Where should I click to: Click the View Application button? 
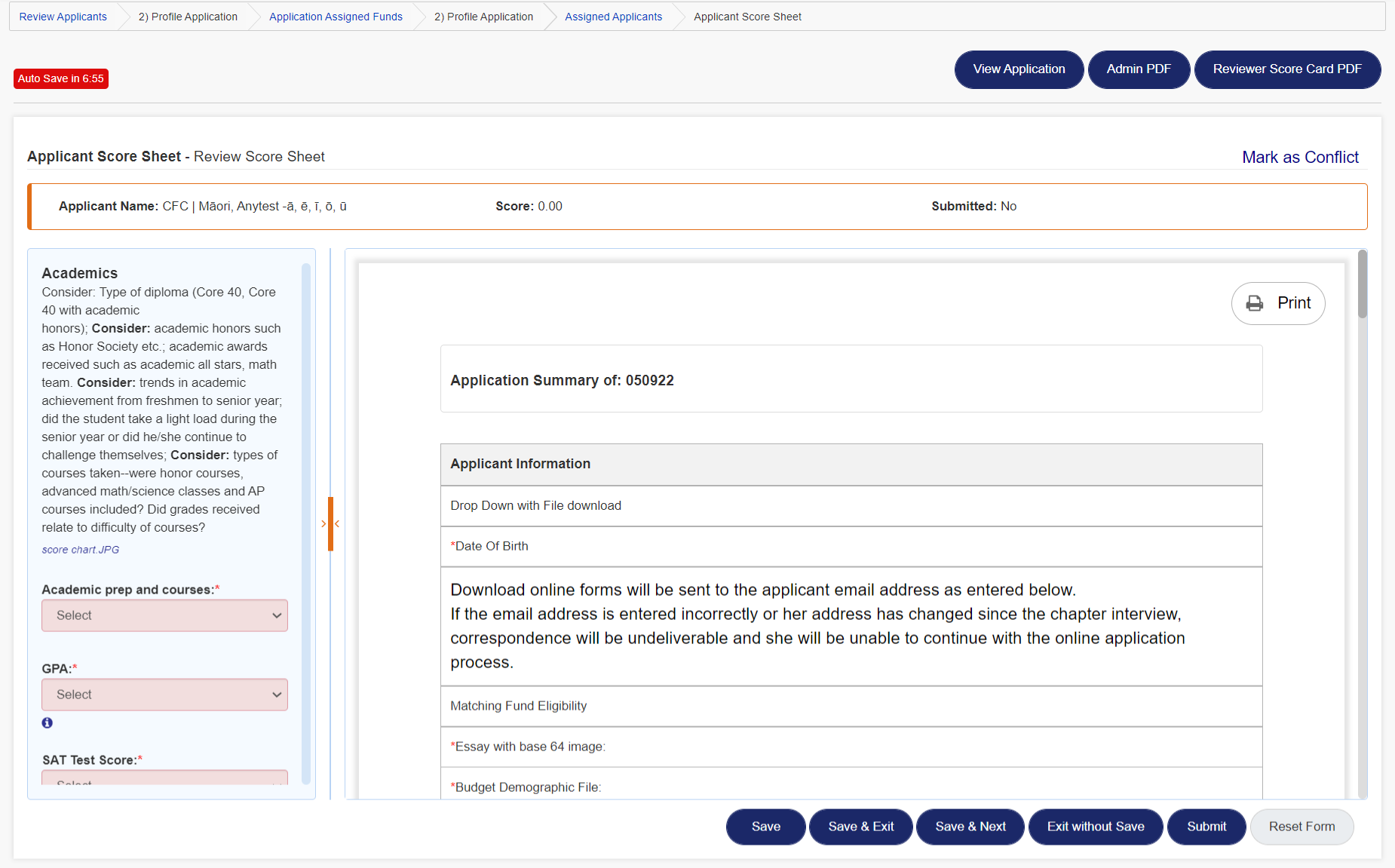click(1019, 69)
